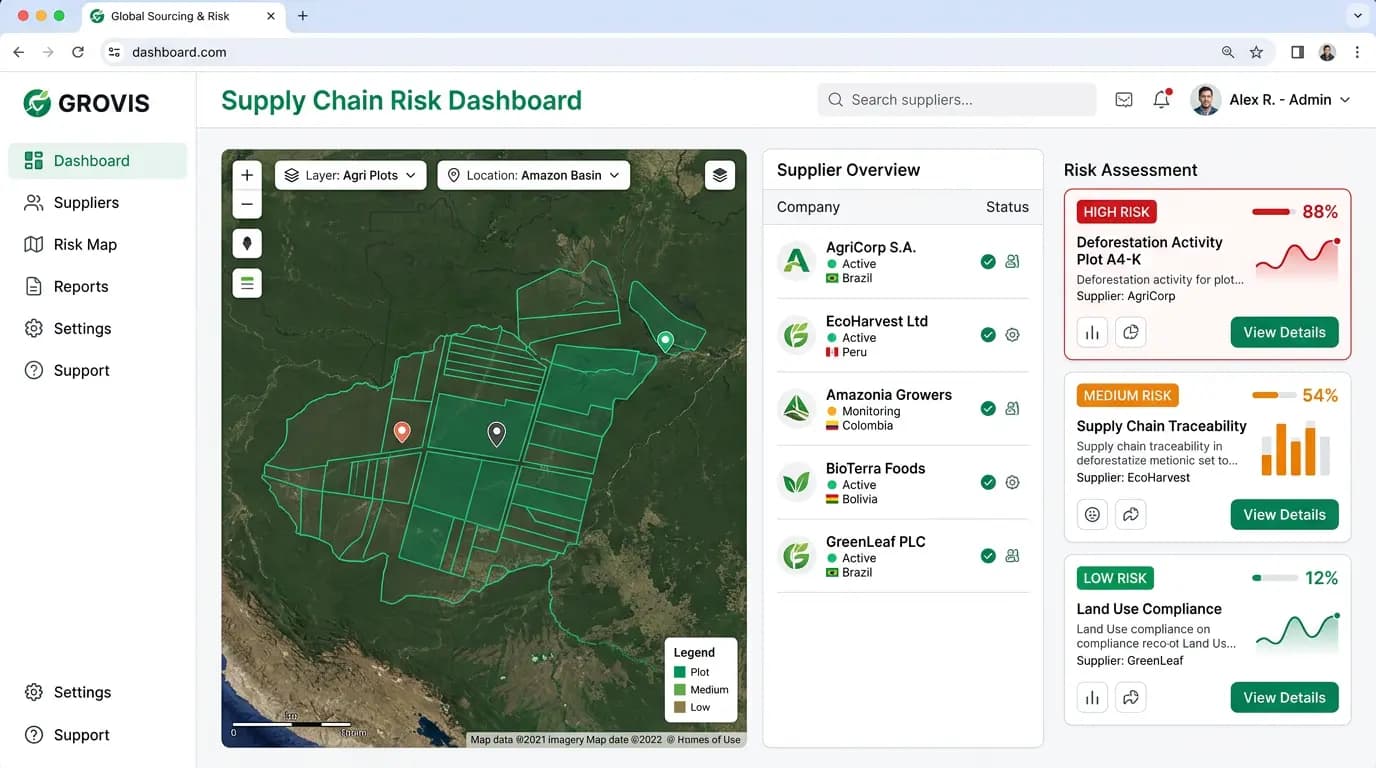Click View Details on the High Risk card
1376x768 pixels.
click(1284, 332)
